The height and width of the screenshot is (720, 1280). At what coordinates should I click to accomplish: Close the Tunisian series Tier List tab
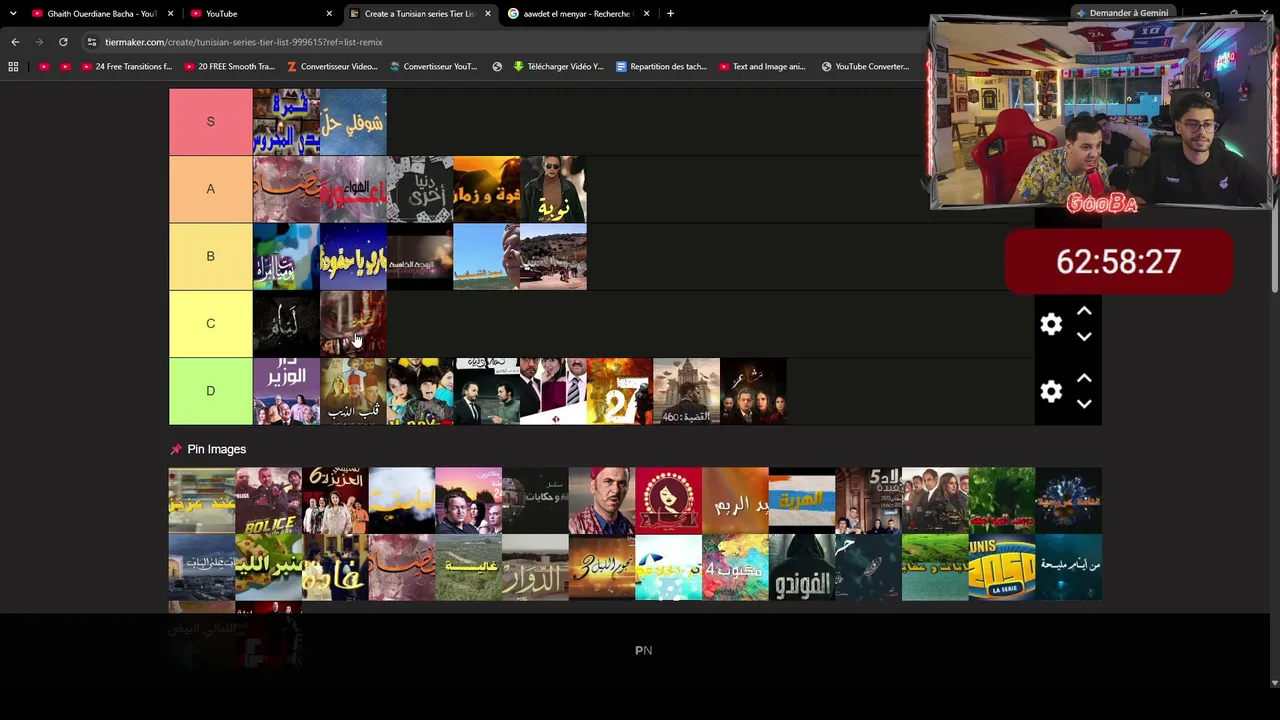tap(488, 14)
